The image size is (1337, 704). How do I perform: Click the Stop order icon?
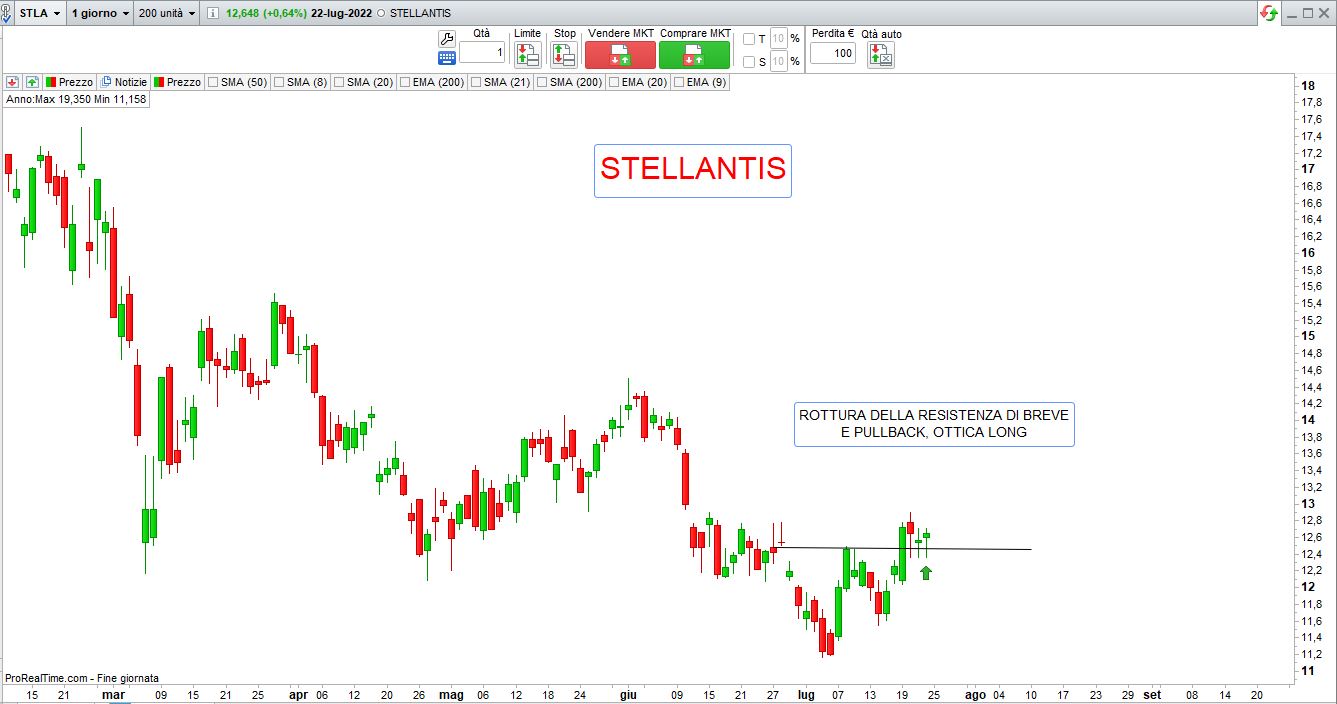pyautogui.click(x=564, y=55)
